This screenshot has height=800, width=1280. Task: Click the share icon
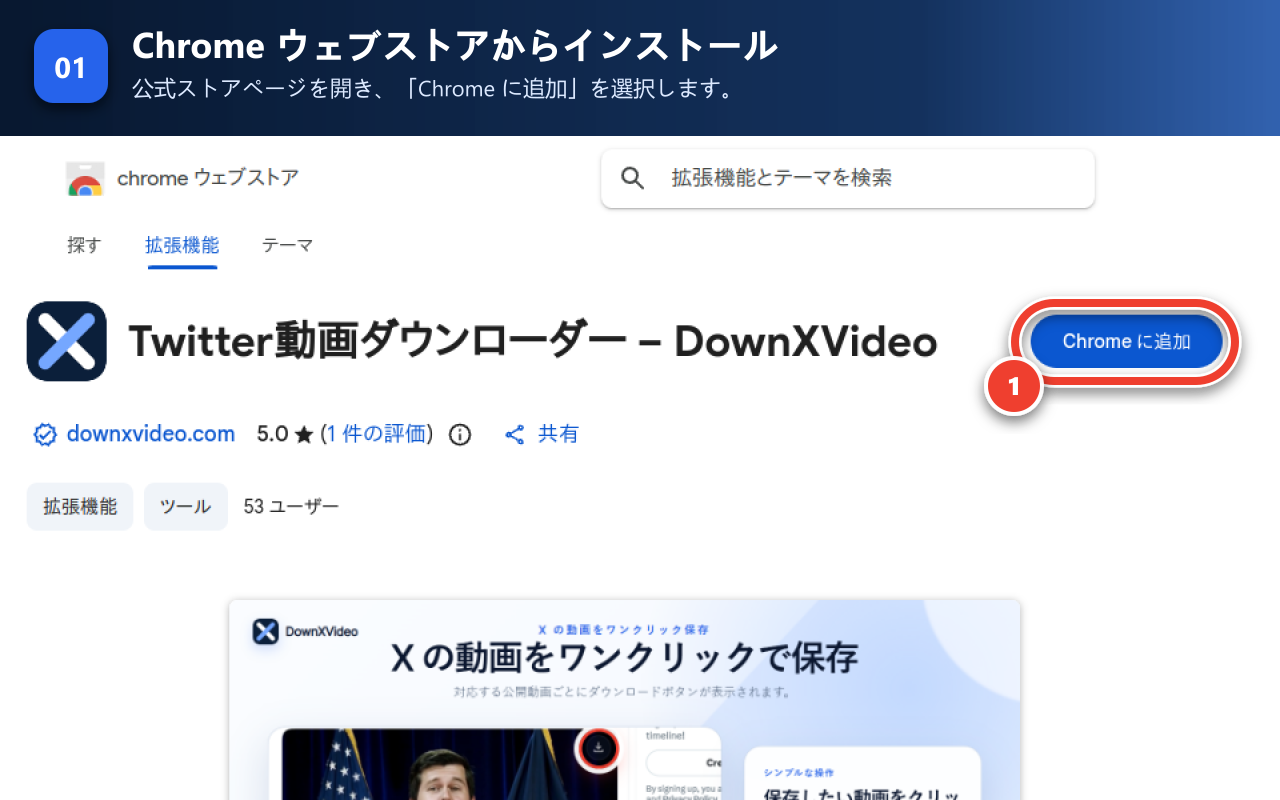tap(515, 435)
